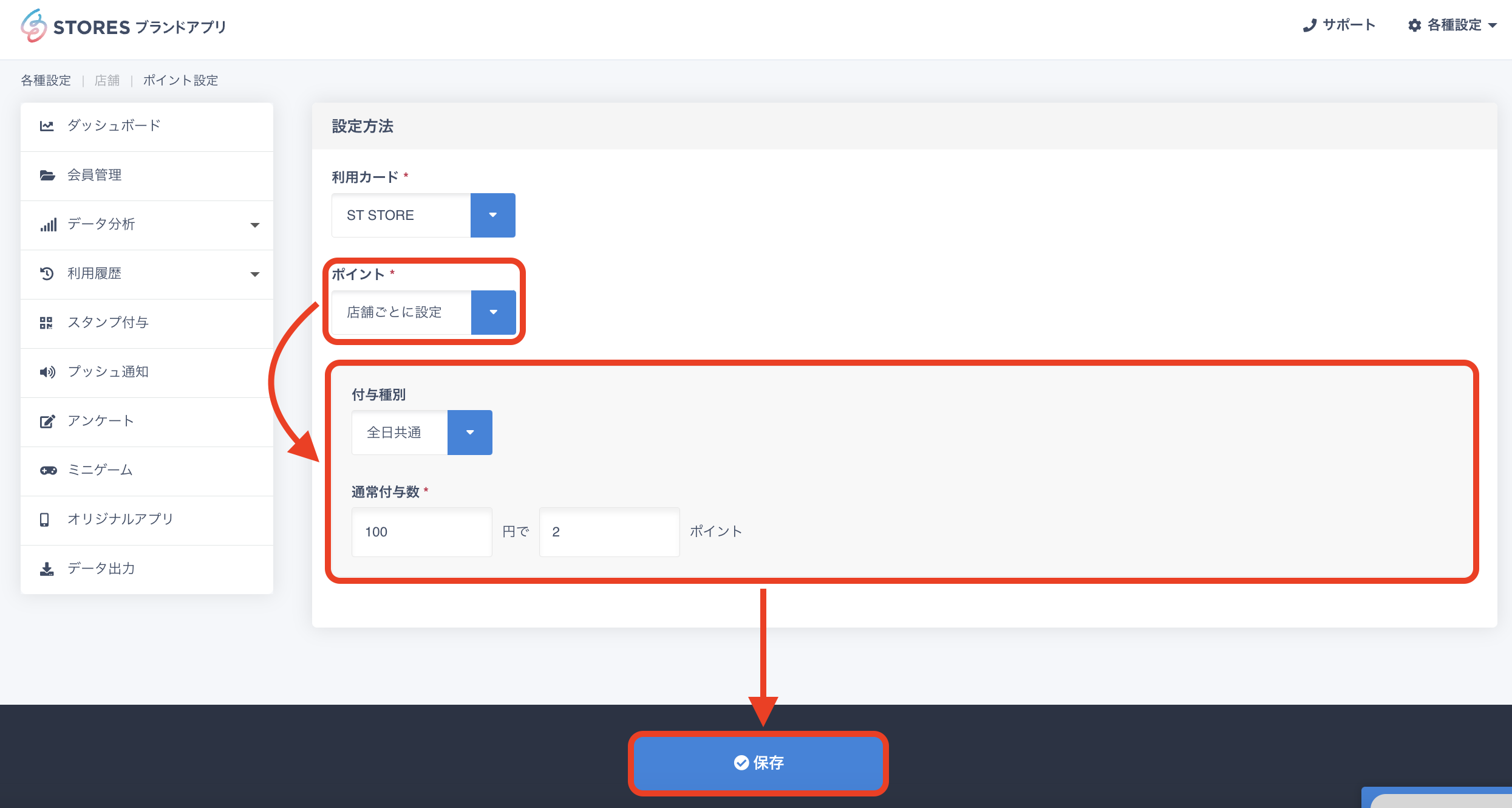Screen dimensions: 1512x808
Task: Click the データ出力 download icon
Action: (x=47, y=569)
